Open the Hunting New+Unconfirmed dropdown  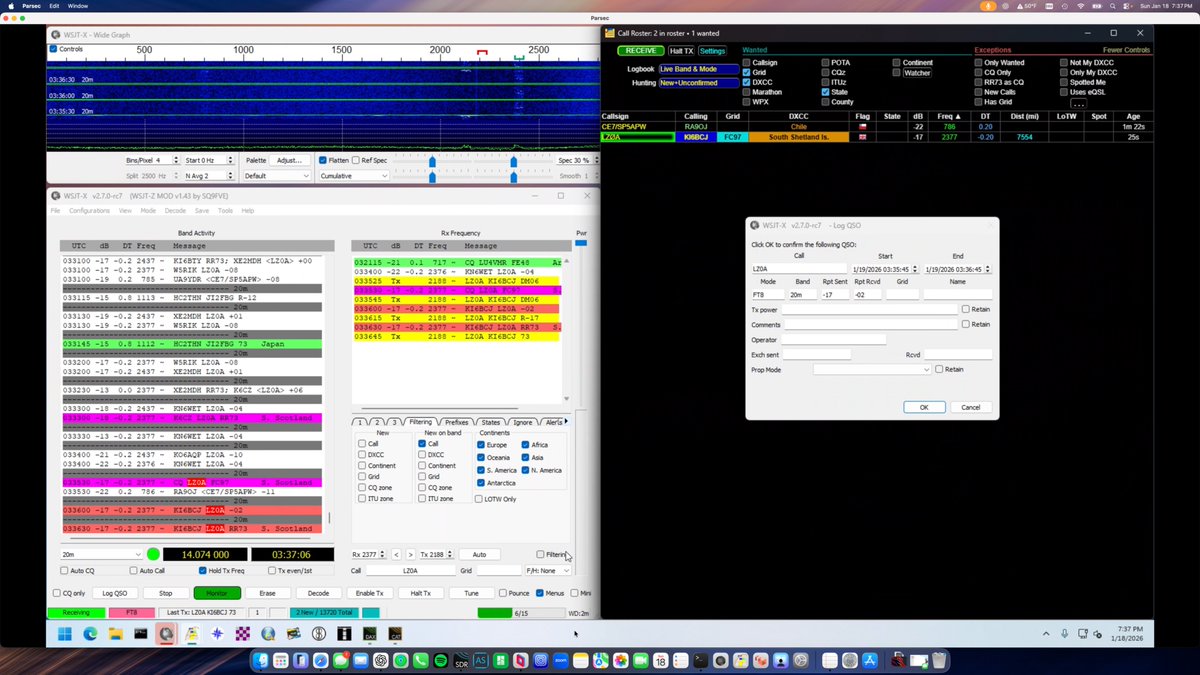698,82
